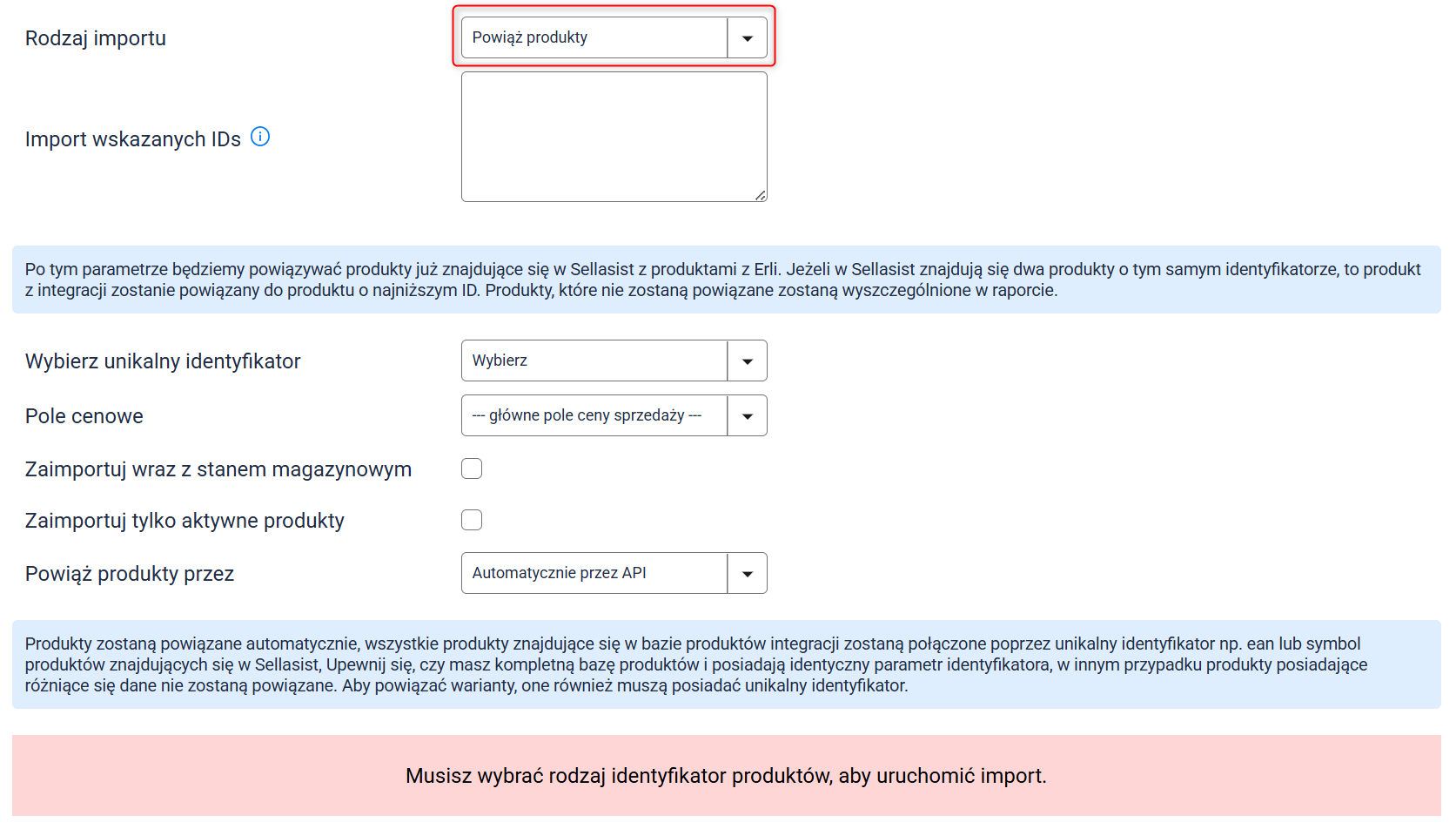Click the "Import wskazanych IDs" label text
The height and width of the screenshot is (829, 1456).
tap(133, 139)
